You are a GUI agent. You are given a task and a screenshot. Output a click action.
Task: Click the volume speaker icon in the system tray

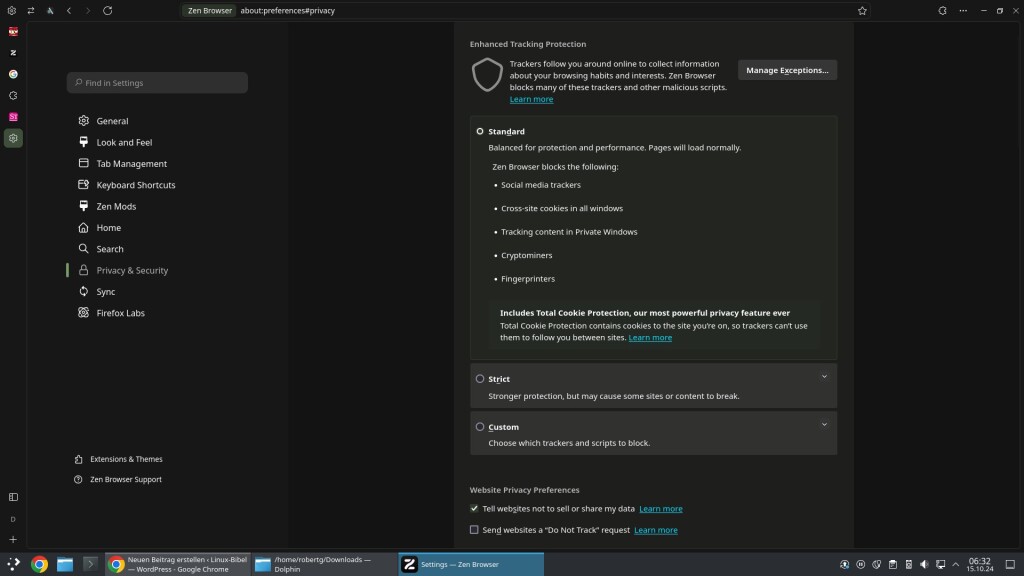(924, 564)
